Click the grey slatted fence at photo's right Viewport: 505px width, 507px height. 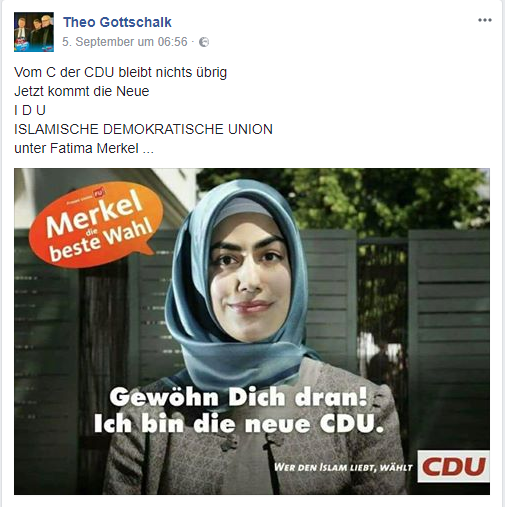coord(448,333)
